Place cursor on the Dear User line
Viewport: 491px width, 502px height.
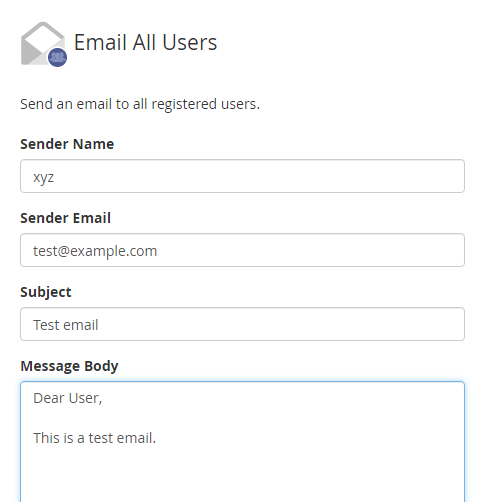click(x=68, y=398)
